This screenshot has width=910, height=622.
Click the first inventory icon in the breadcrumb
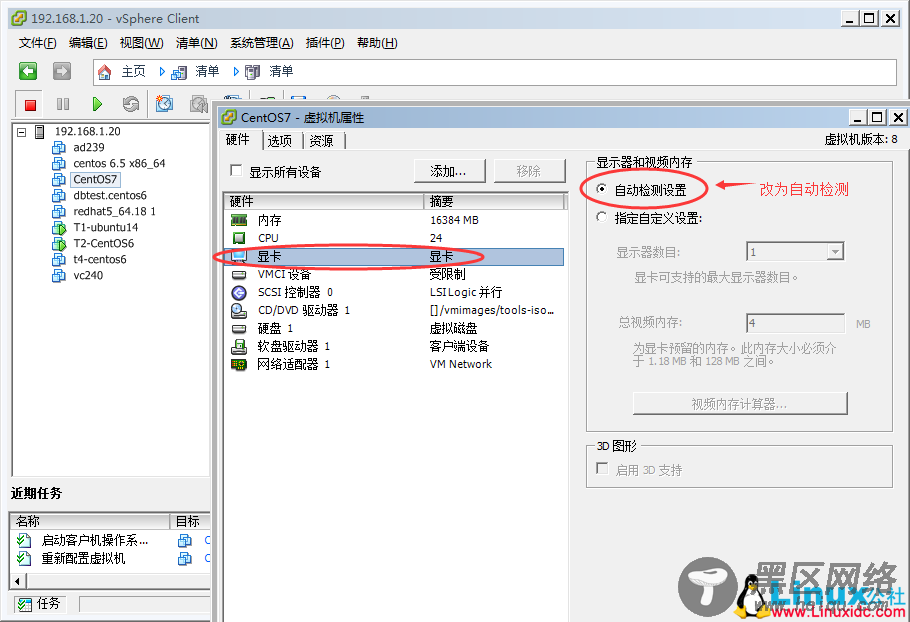point(179,72)
